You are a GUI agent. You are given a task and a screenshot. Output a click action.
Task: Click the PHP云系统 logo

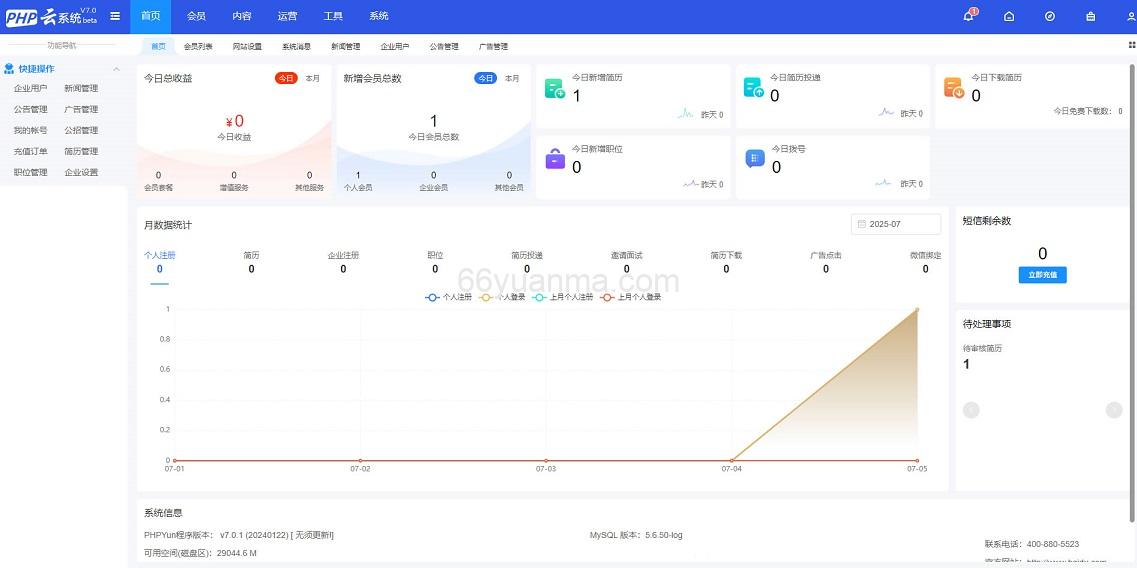tap(51, 16)
